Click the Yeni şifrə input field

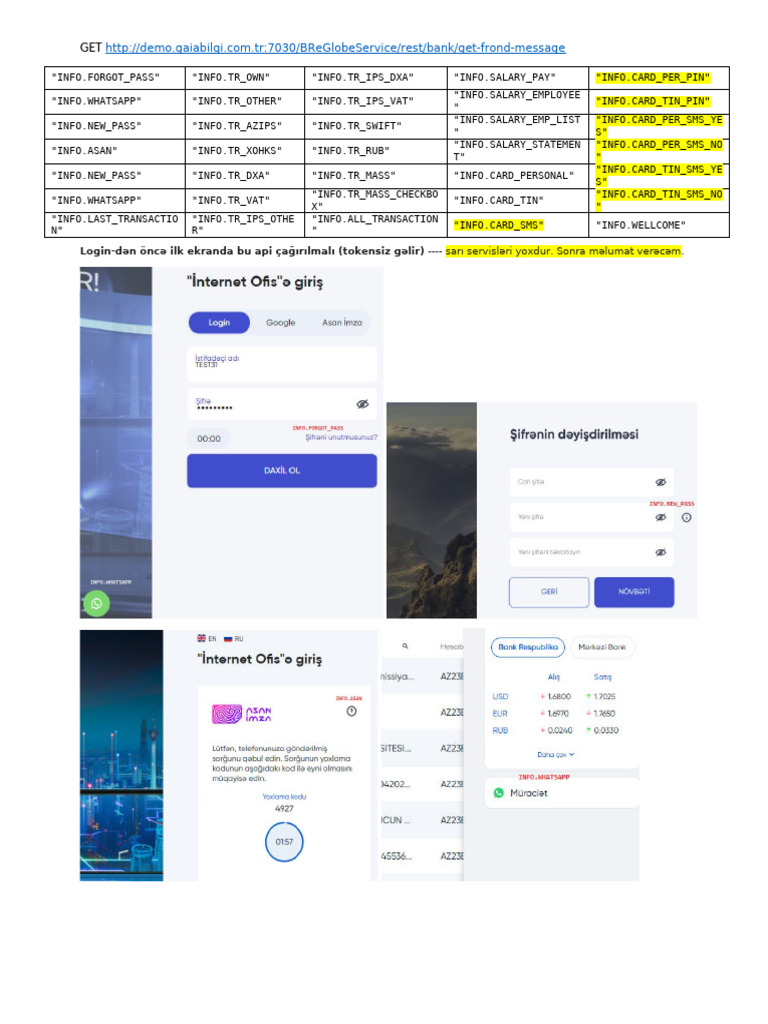point(592,517)
